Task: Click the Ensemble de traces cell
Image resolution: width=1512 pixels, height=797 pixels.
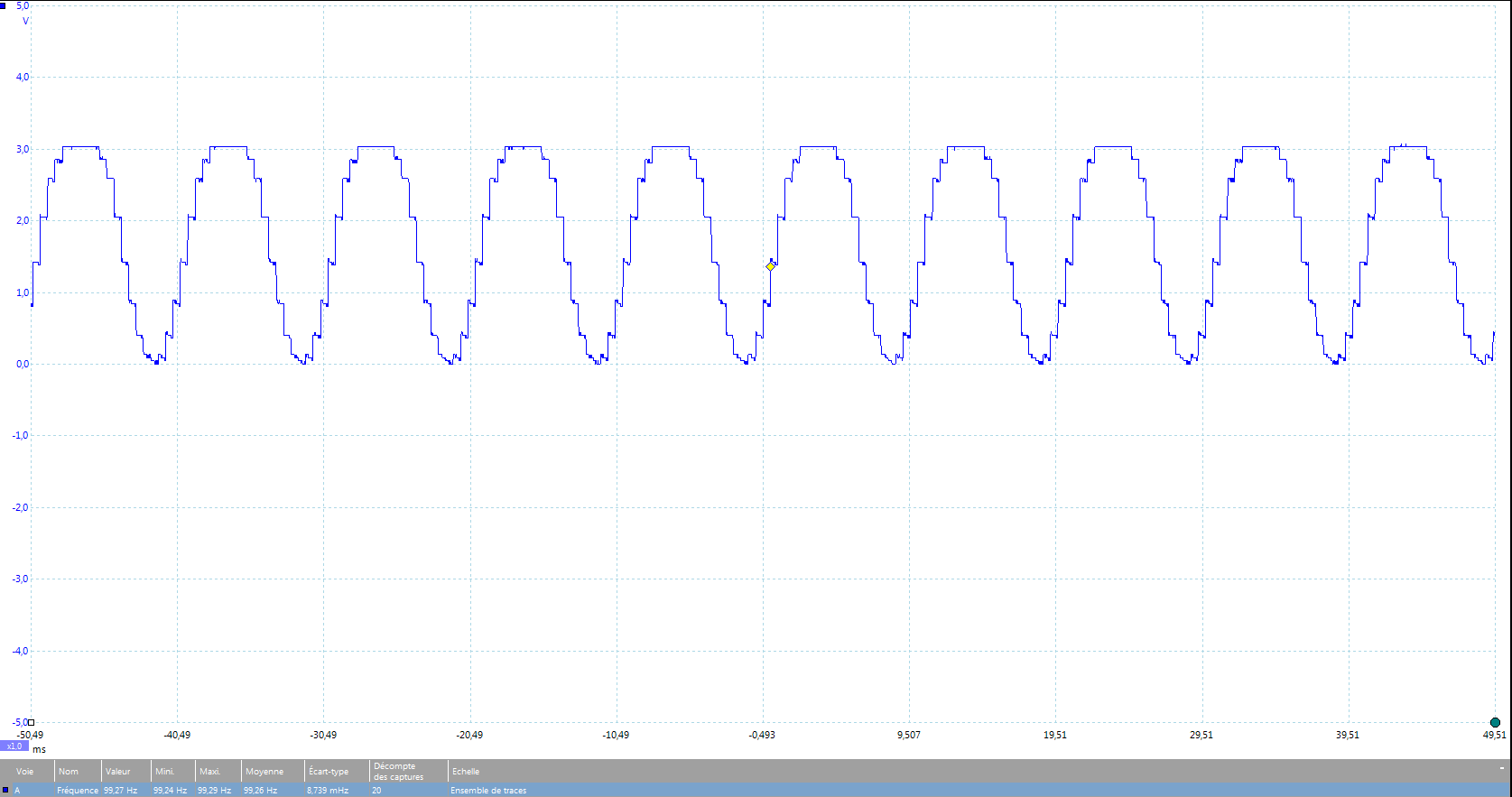Action: point(488,790)
